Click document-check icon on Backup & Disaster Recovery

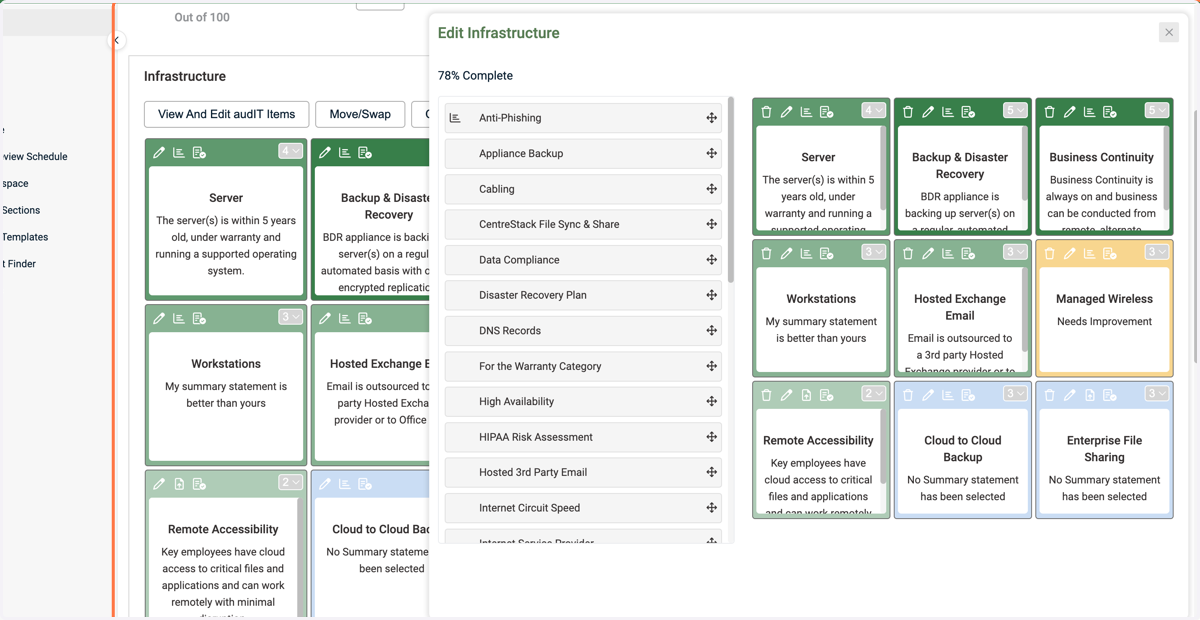point(968,112)
